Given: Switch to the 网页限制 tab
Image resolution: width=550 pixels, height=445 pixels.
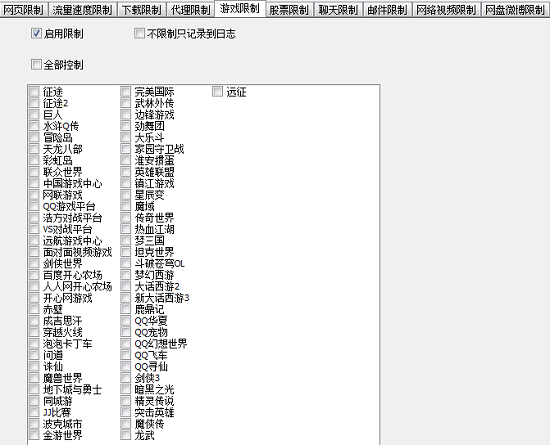Looking at the screenshot, I should [24, 10].
